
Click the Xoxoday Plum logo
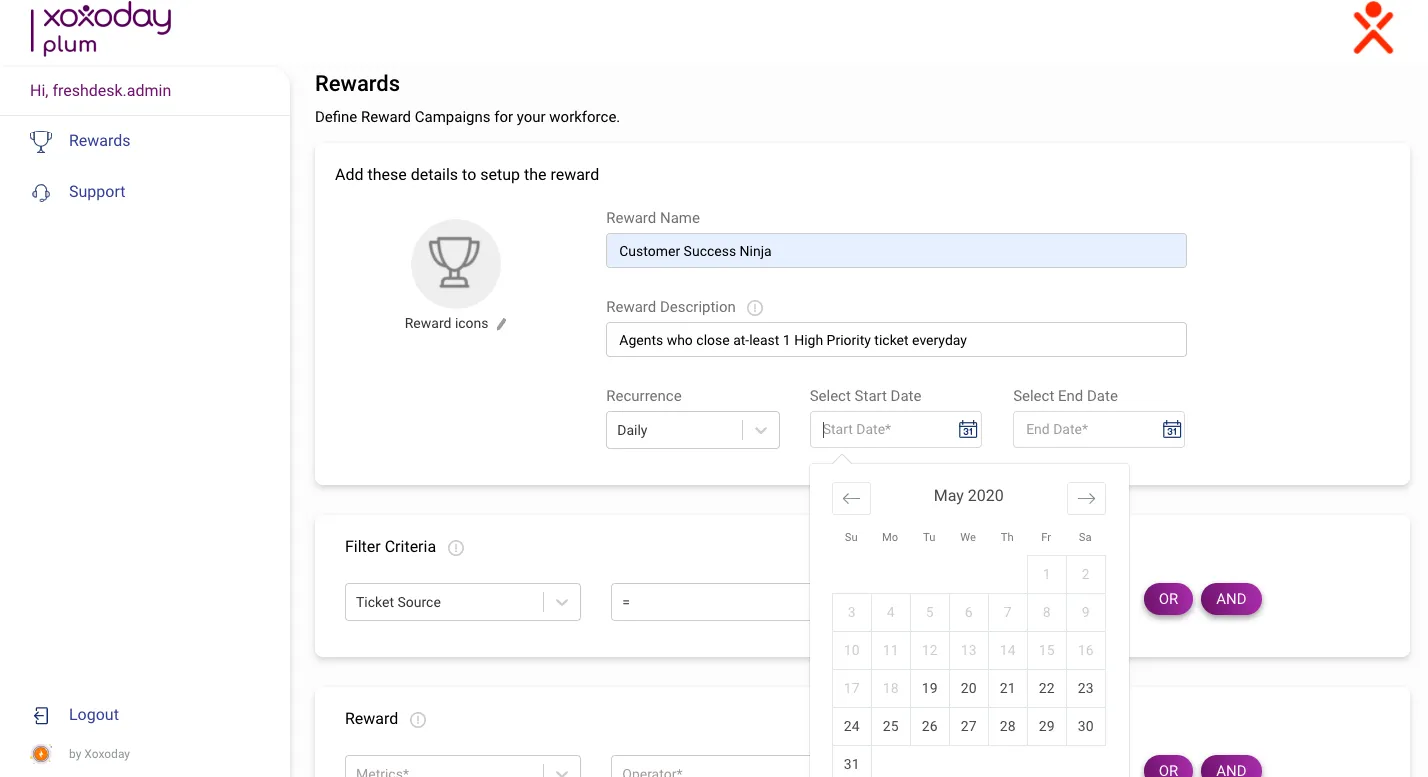100,29
